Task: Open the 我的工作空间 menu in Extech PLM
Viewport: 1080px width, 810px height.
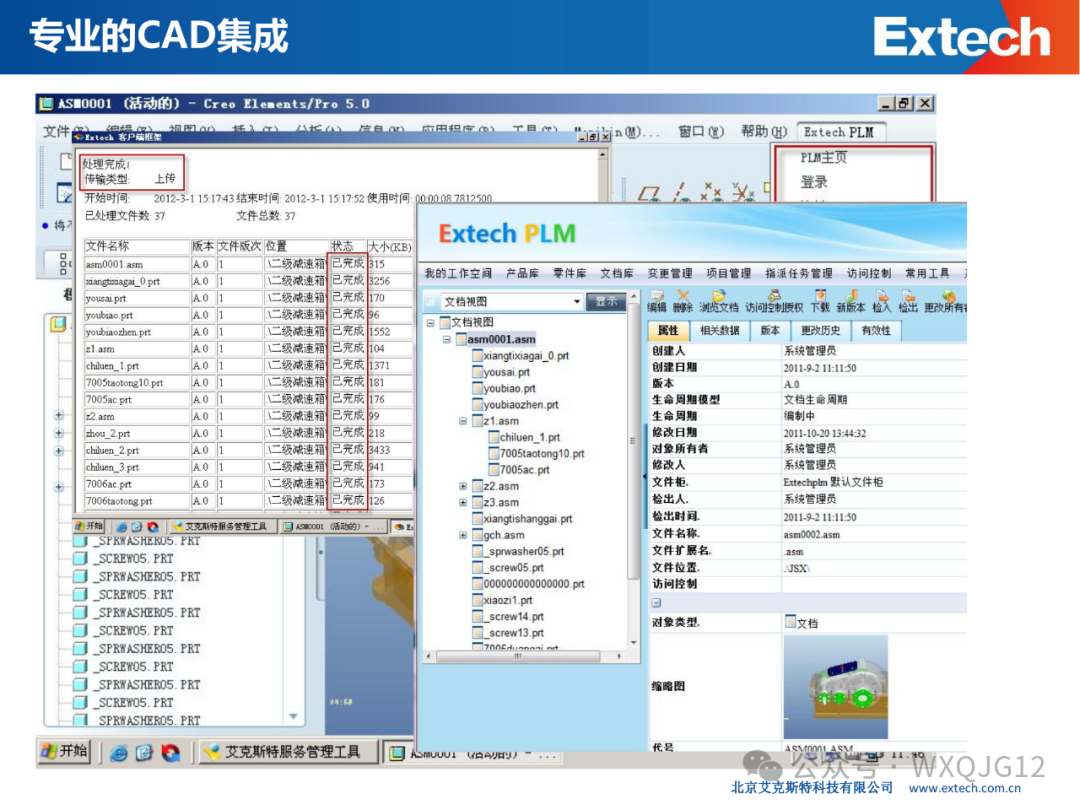Action: tap(457, 273)
